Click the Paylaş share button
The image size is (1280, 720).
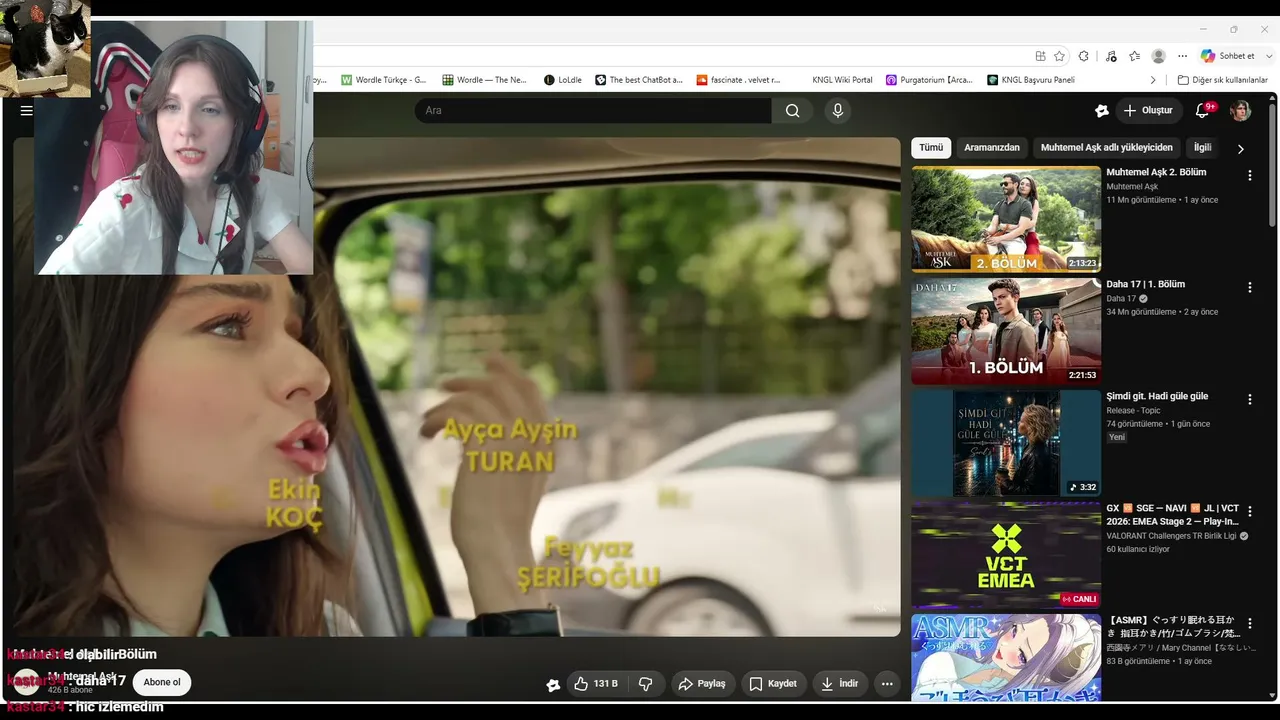[701, 684]
